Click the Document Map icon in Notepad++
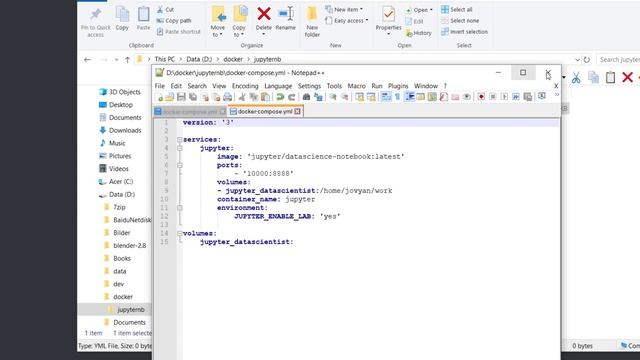 (432, 97)
